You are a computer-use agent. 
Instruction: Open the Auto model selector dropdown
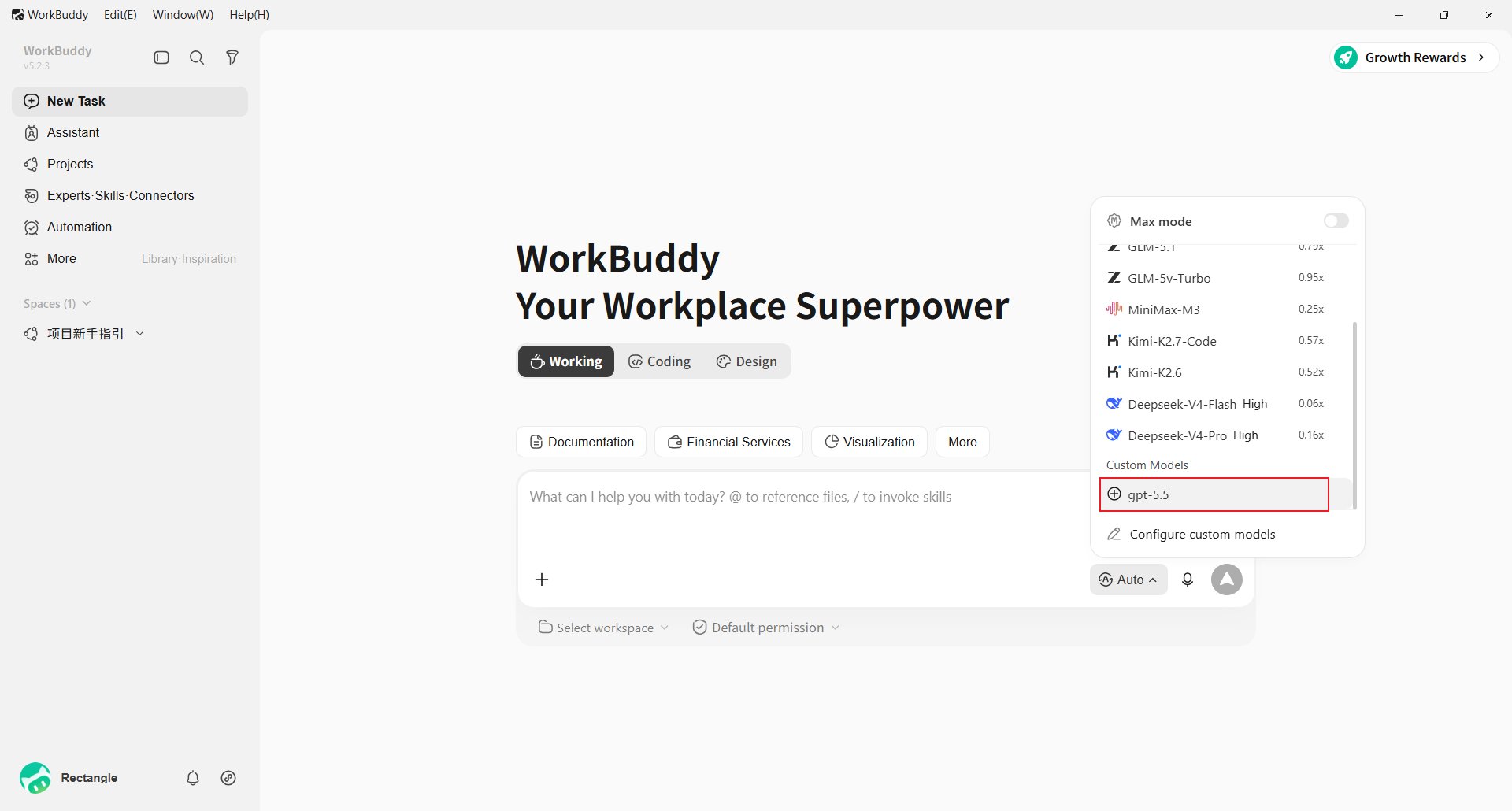click(1128, 580)
